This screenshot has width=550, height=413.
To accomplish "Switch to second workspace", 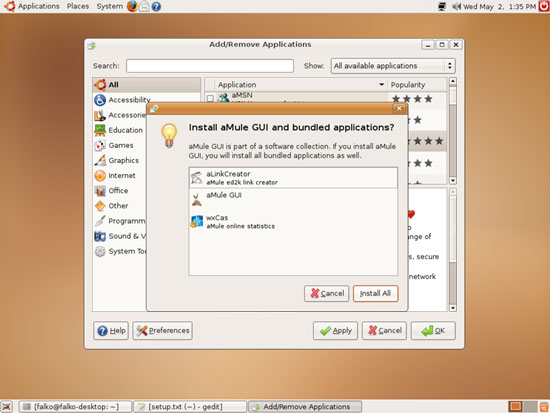I will [x=530, y=407].
